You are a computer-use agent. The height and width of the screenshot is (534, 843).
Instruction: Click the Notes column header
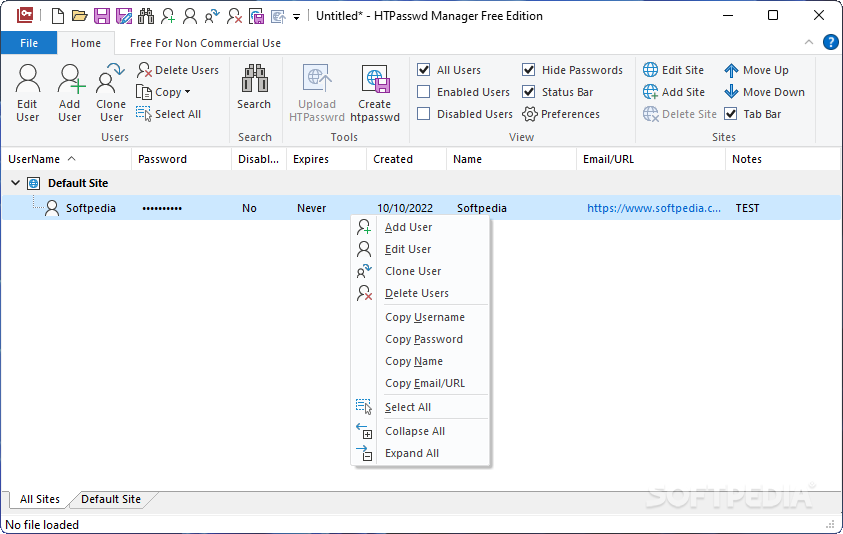[783, 159]
